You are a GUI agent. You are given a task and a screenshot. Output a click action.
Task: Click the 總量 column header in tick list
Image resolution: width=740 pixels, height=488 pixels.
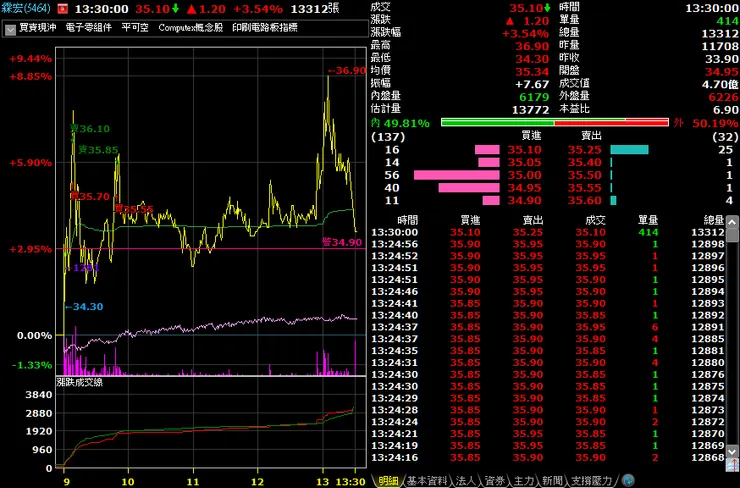[714, 220]
